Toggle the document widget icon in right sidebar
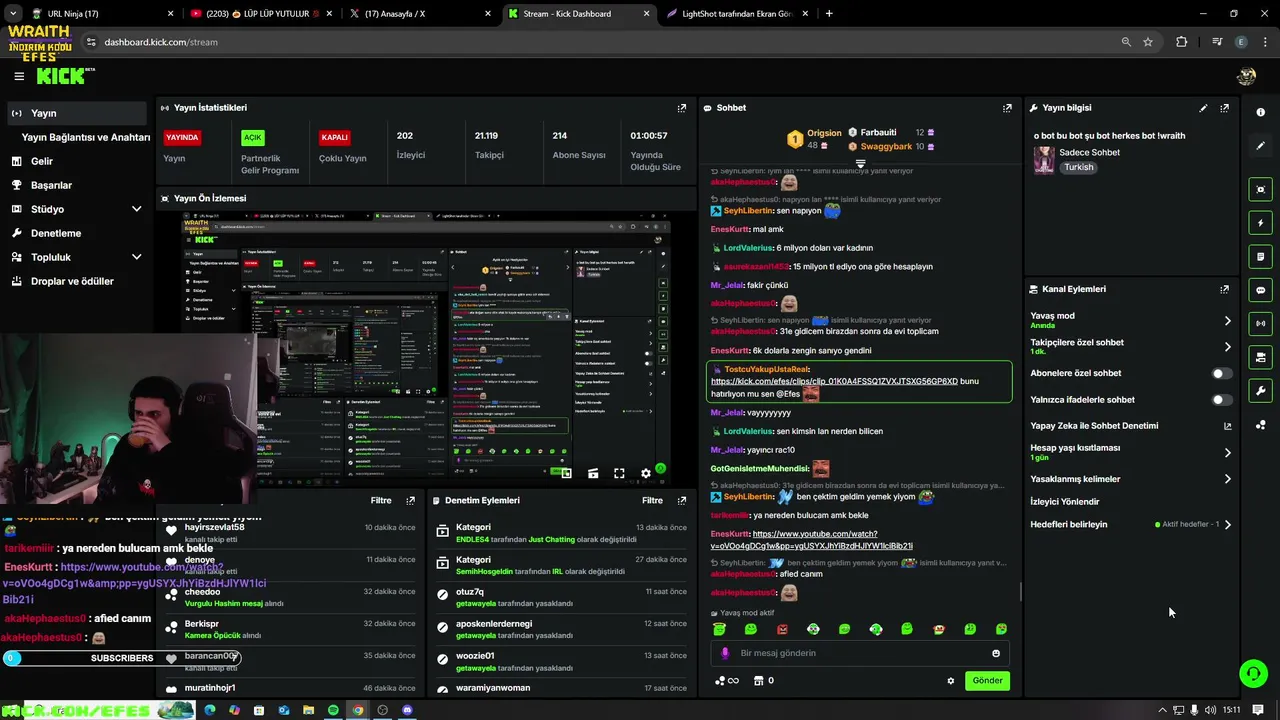Image resolution: width=1280 pixels, height=720 pixels. coord(1260,257)
